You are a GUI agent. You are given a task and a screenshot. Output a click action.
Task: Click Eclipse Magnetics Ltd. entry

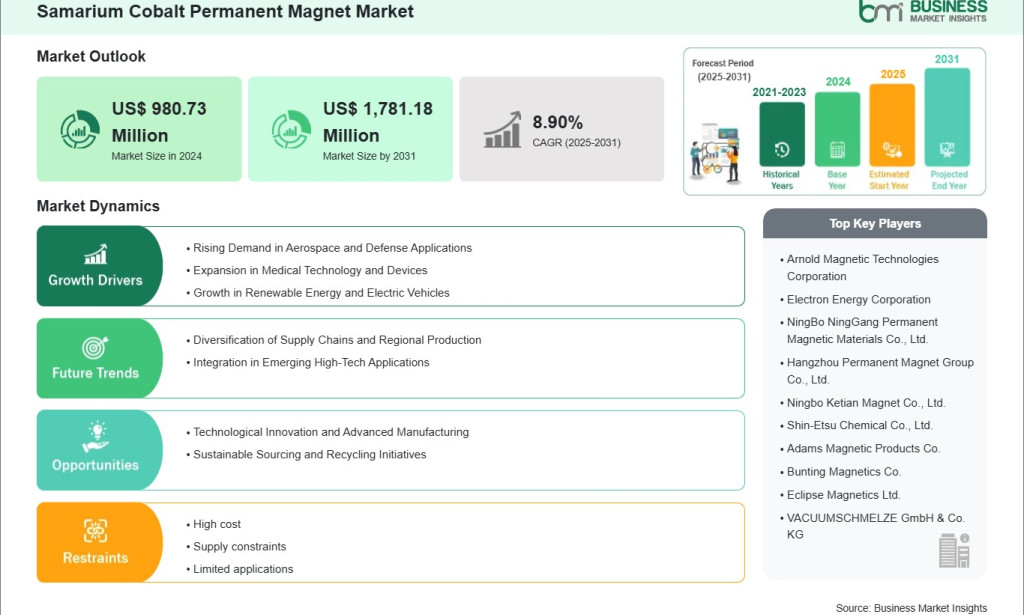coord(844,495)
